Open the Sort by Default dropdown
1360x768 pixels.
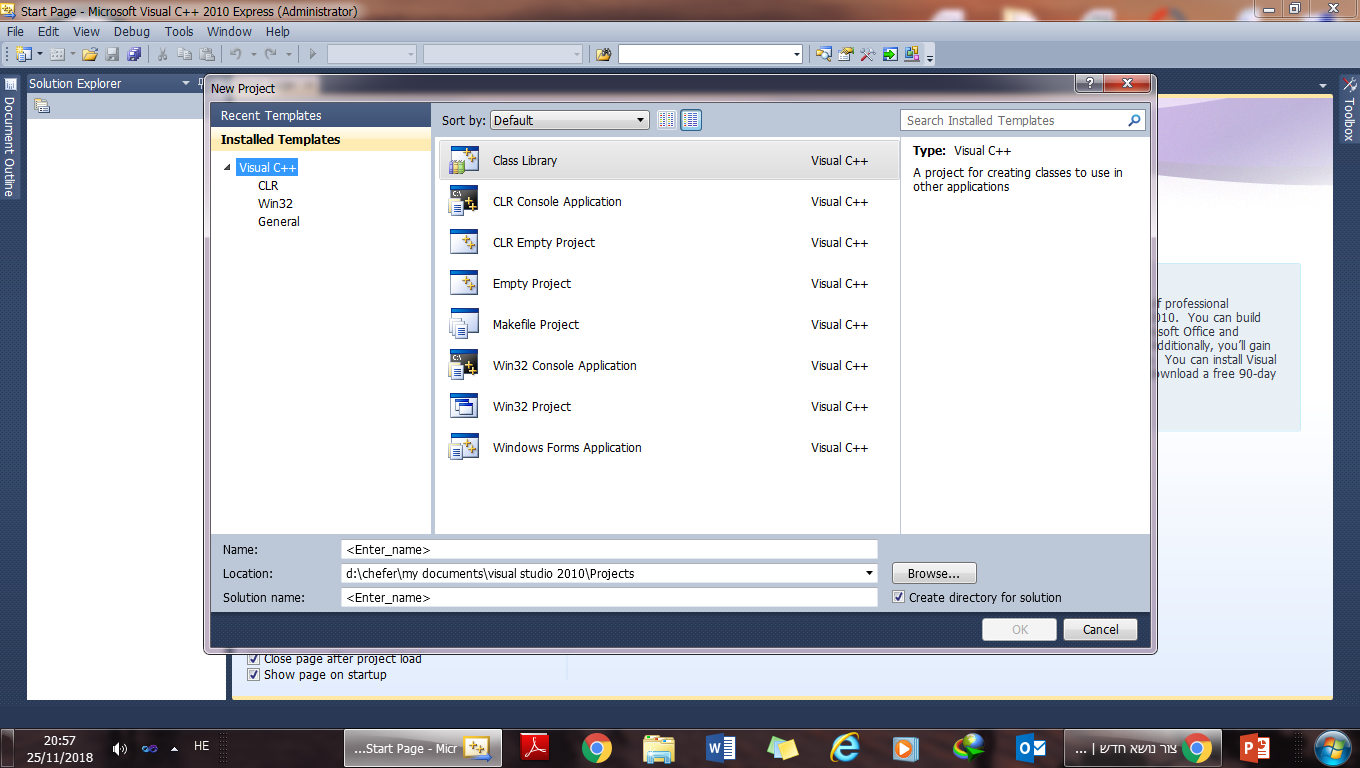pos(570,120)
